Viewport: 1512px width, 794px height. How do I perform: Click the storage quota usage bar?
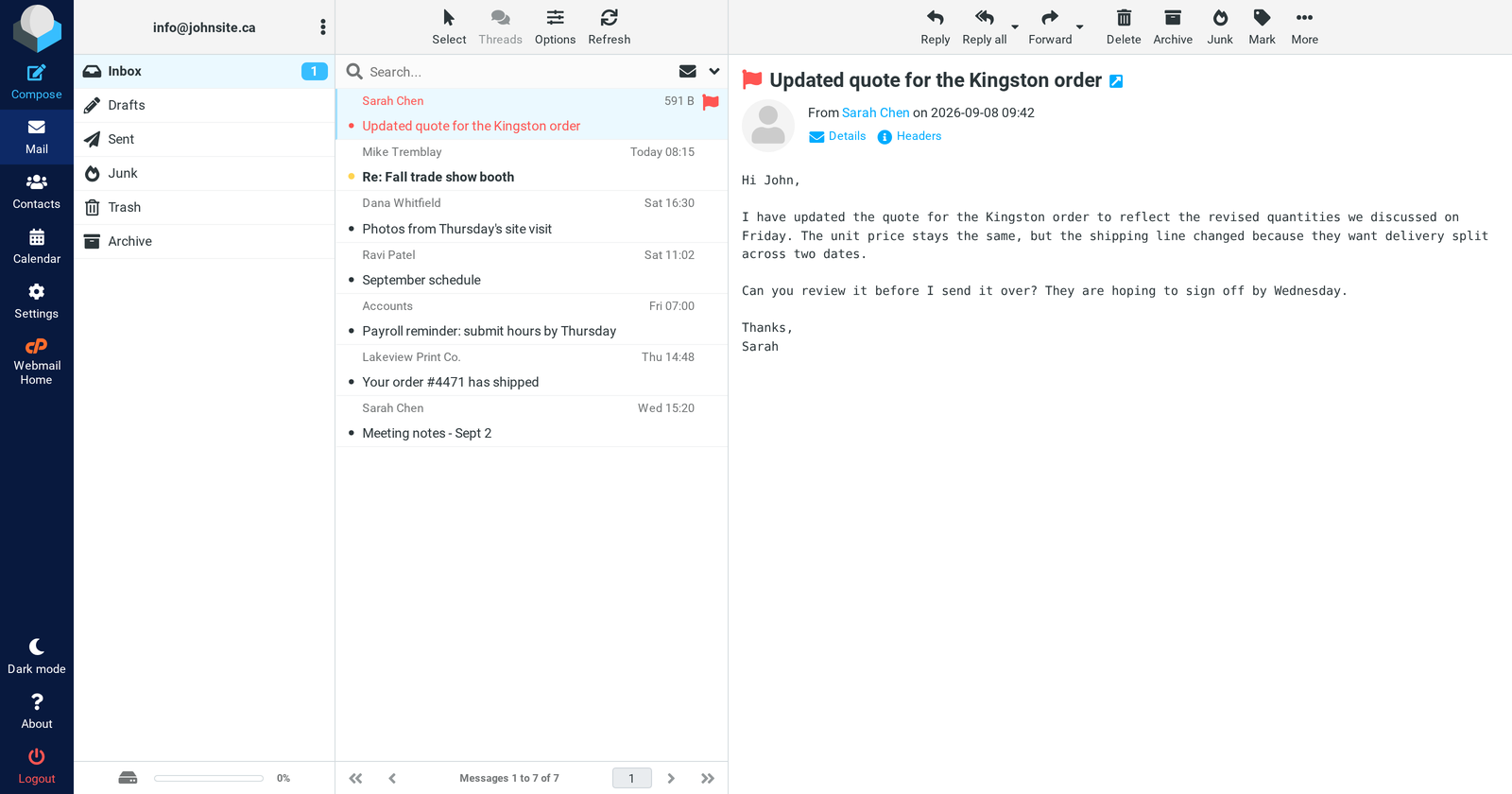coord(209,778)
